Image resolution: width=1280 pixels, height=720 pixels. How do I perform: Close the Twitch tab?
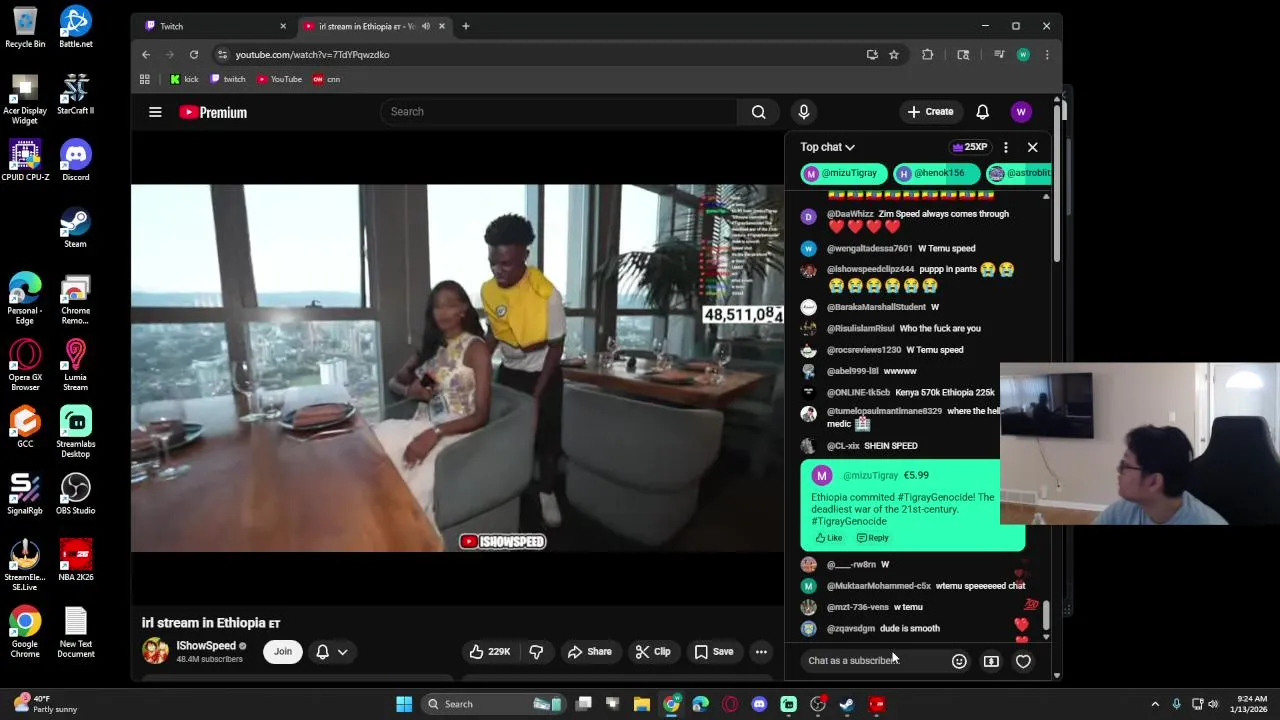(283, 26)
